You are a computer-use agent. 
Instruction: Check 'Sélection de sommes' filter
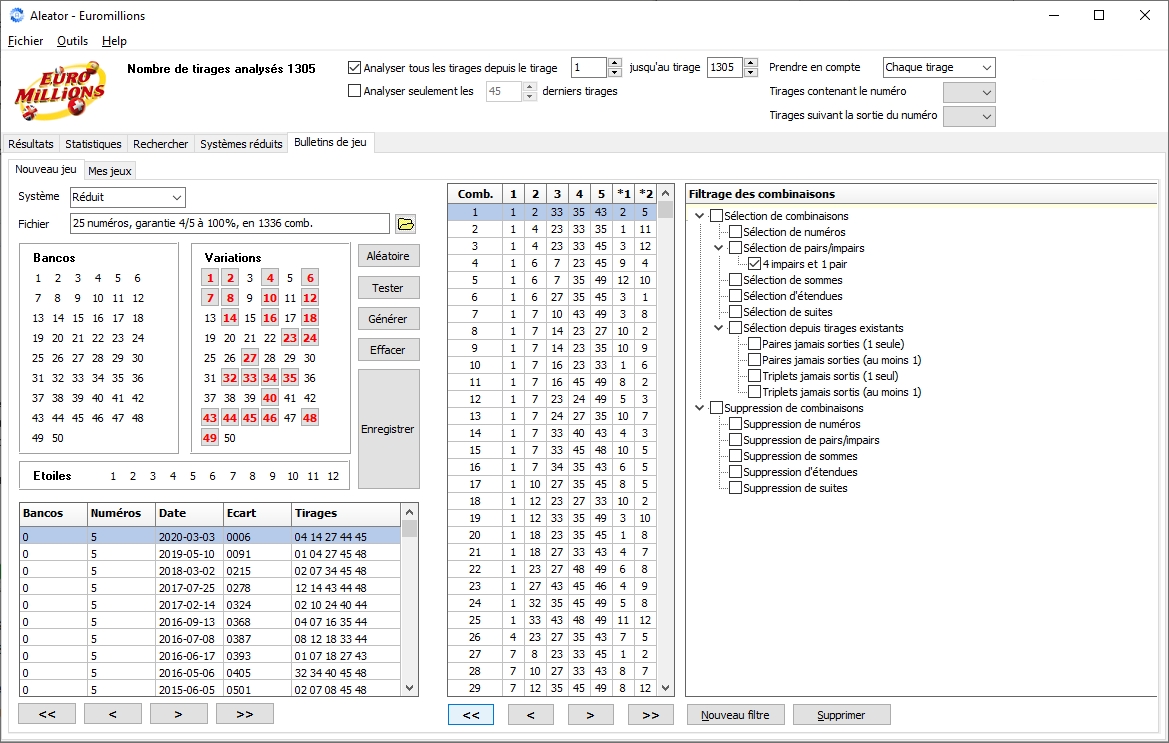(735, 280)
